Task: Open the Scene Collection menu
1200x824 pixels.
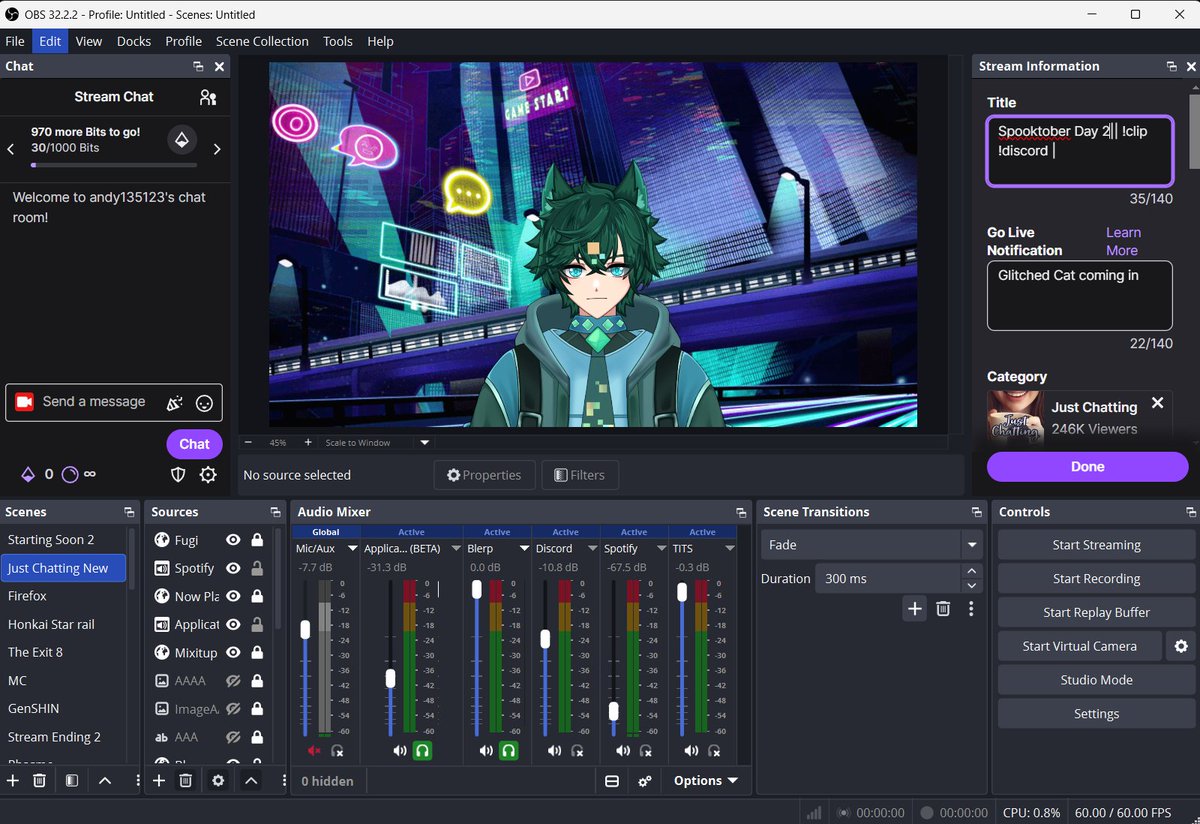Action: 262,41
